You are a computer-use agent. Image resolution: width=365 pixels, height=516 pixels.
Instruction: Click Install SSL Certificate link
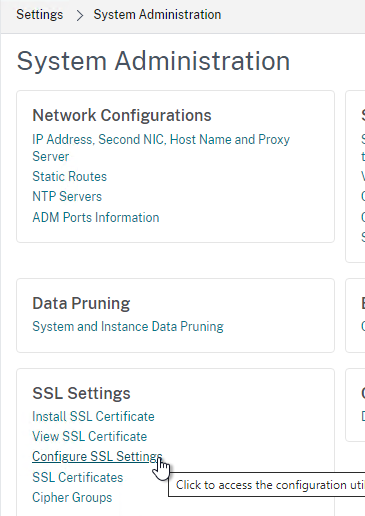pyautogui.click(x=93, y=416)
